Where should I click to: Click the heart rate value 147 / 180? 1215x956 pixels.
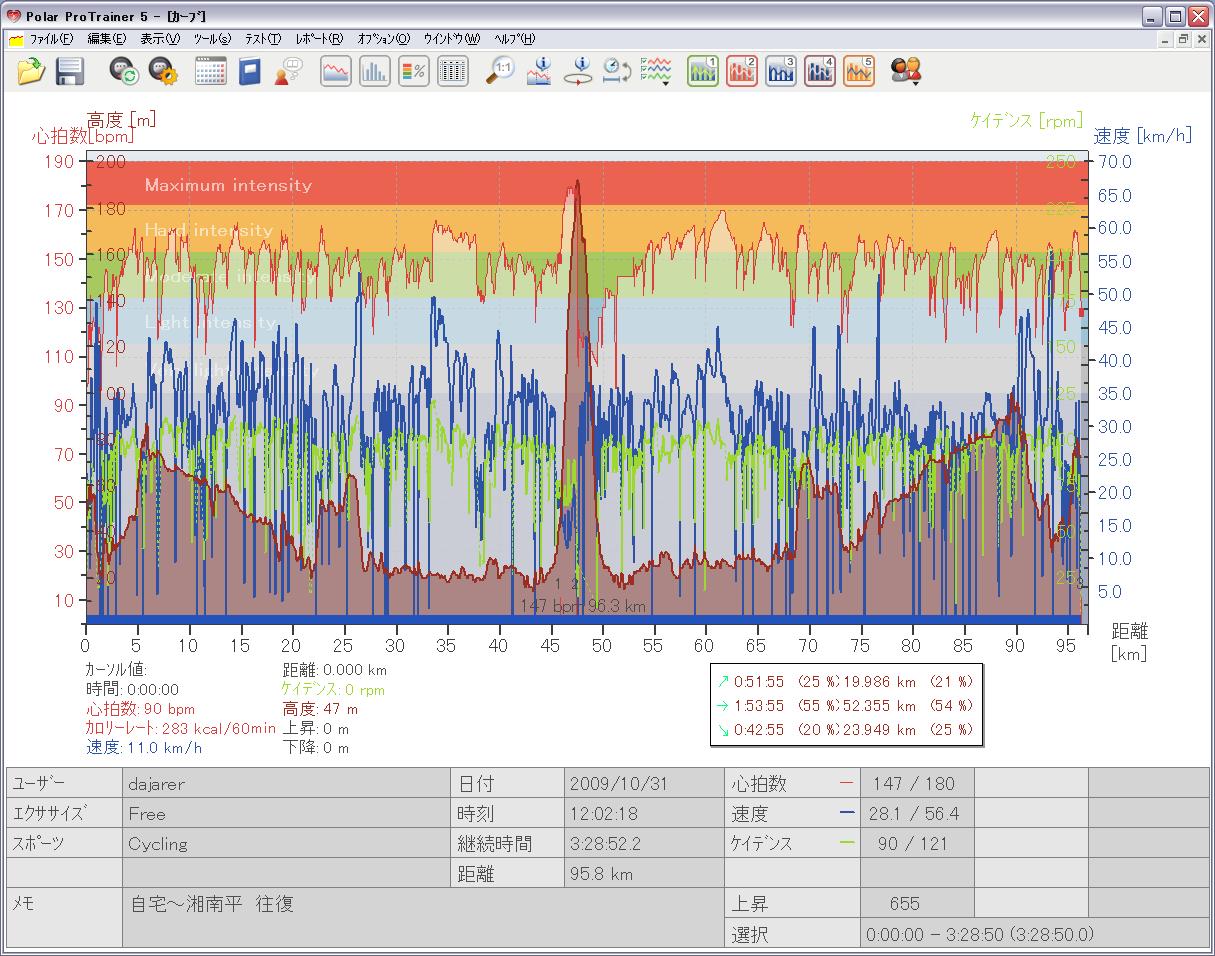click(x=917, y=784)
